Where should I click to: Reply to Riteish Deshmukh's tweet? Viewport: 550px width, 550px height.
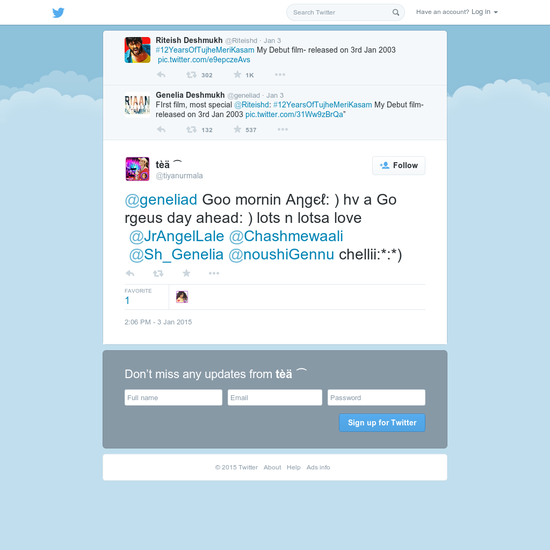(161, 75)
